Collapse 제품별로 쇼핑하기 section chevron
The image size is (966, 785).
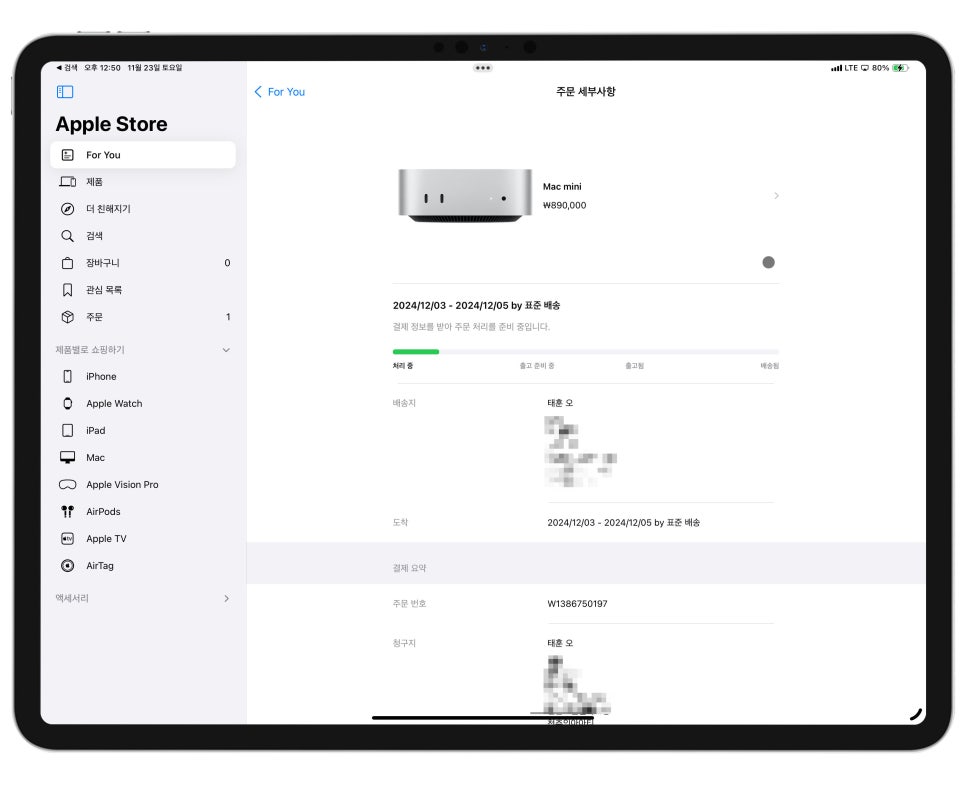[x=226, y=350]
